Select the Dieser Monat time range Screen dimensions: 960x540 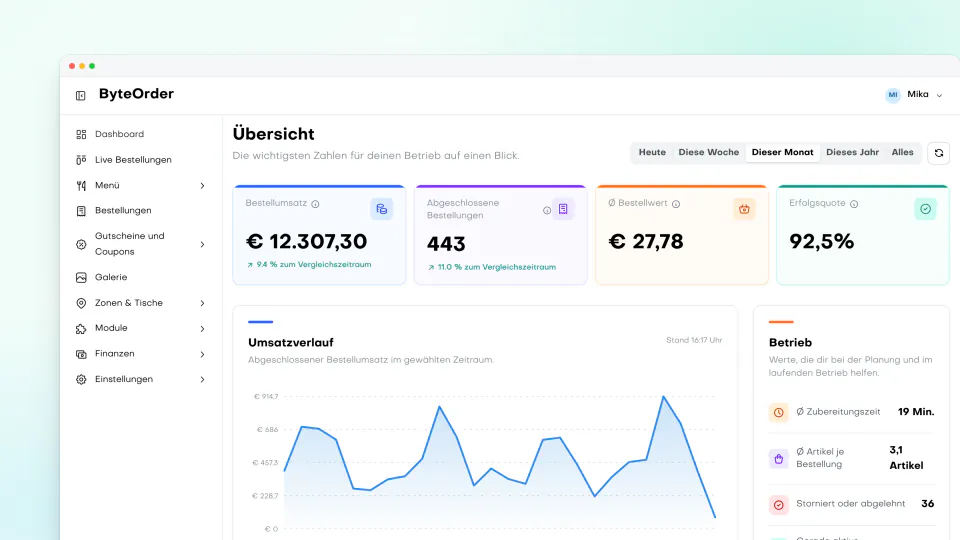[x=782, y=152]
